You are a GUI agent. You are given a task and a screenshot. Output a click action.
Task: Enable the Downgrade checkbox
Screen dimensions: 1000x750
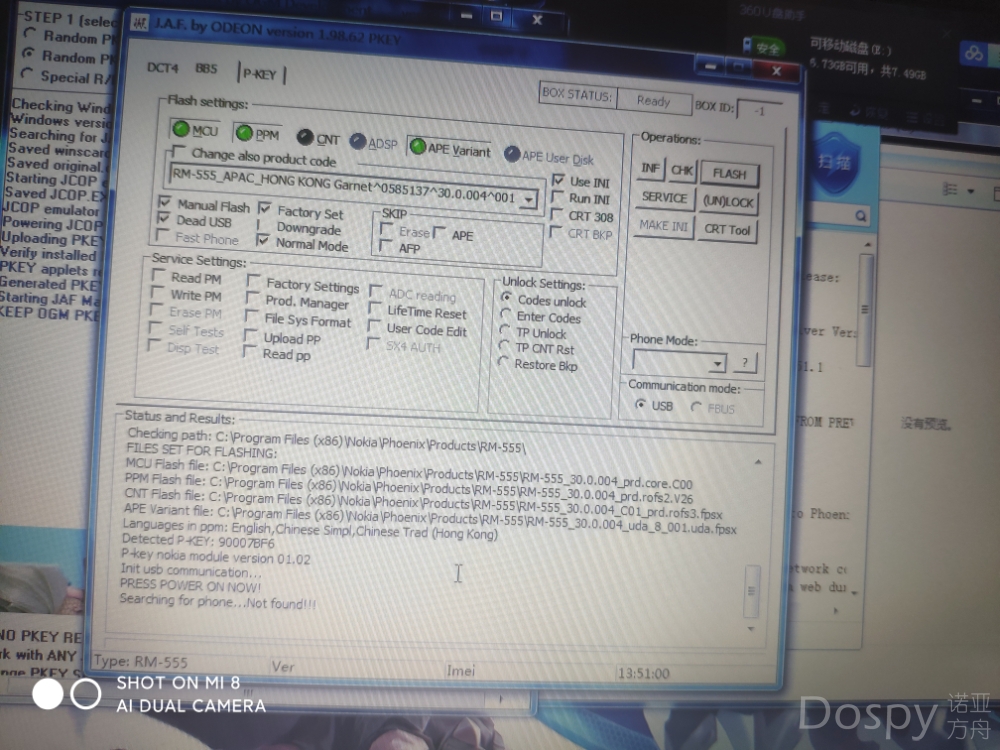click(x=263, y=224)
